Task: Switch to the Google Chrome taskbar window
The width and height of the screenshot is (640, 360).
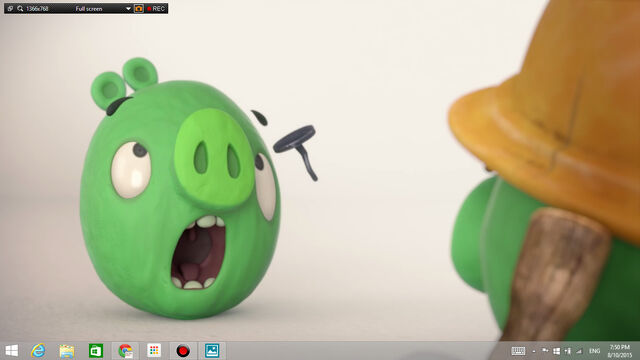Action: pos(125,351)
